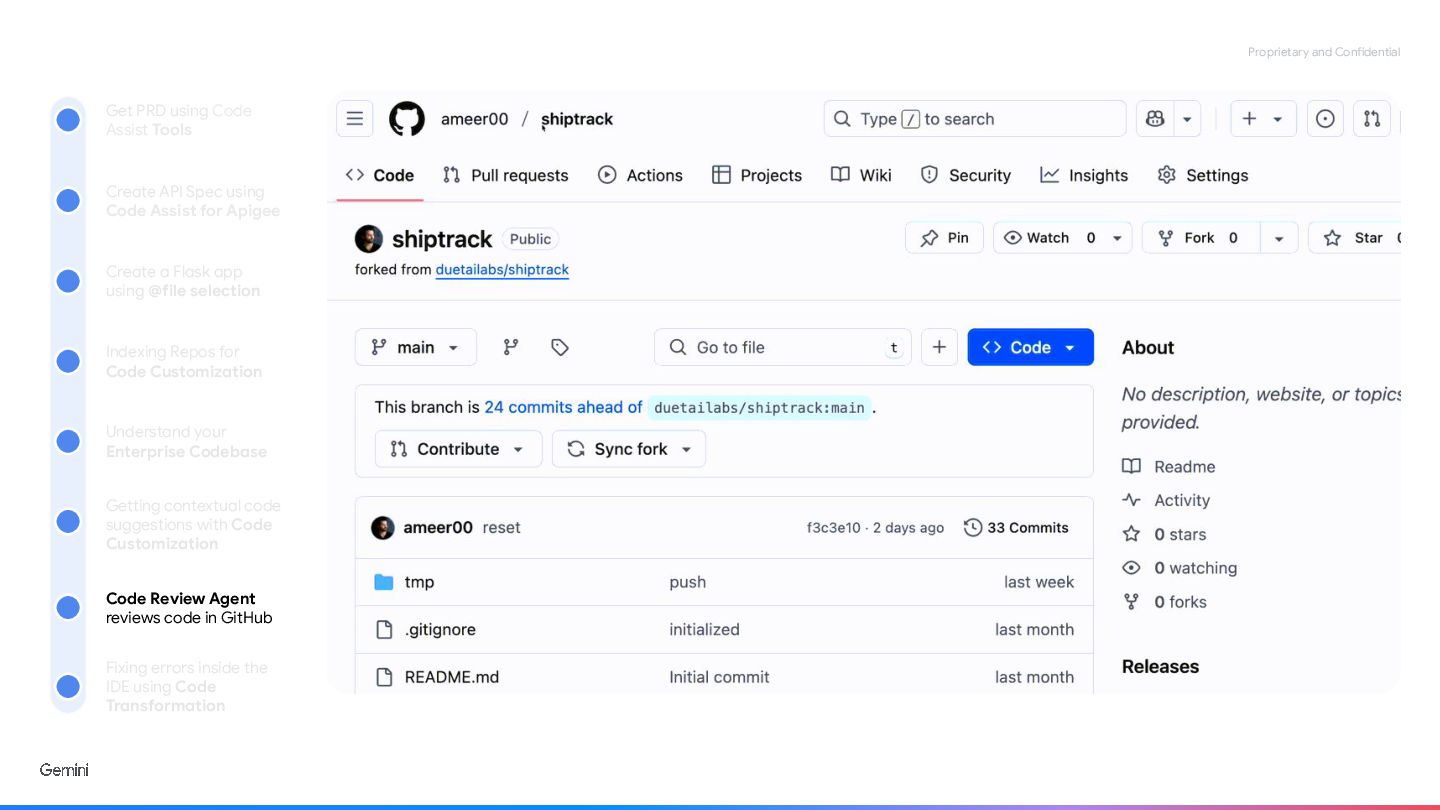Switch to the Settings tab
Viewport: 1440px width, 810px height.
(1203, 175)
